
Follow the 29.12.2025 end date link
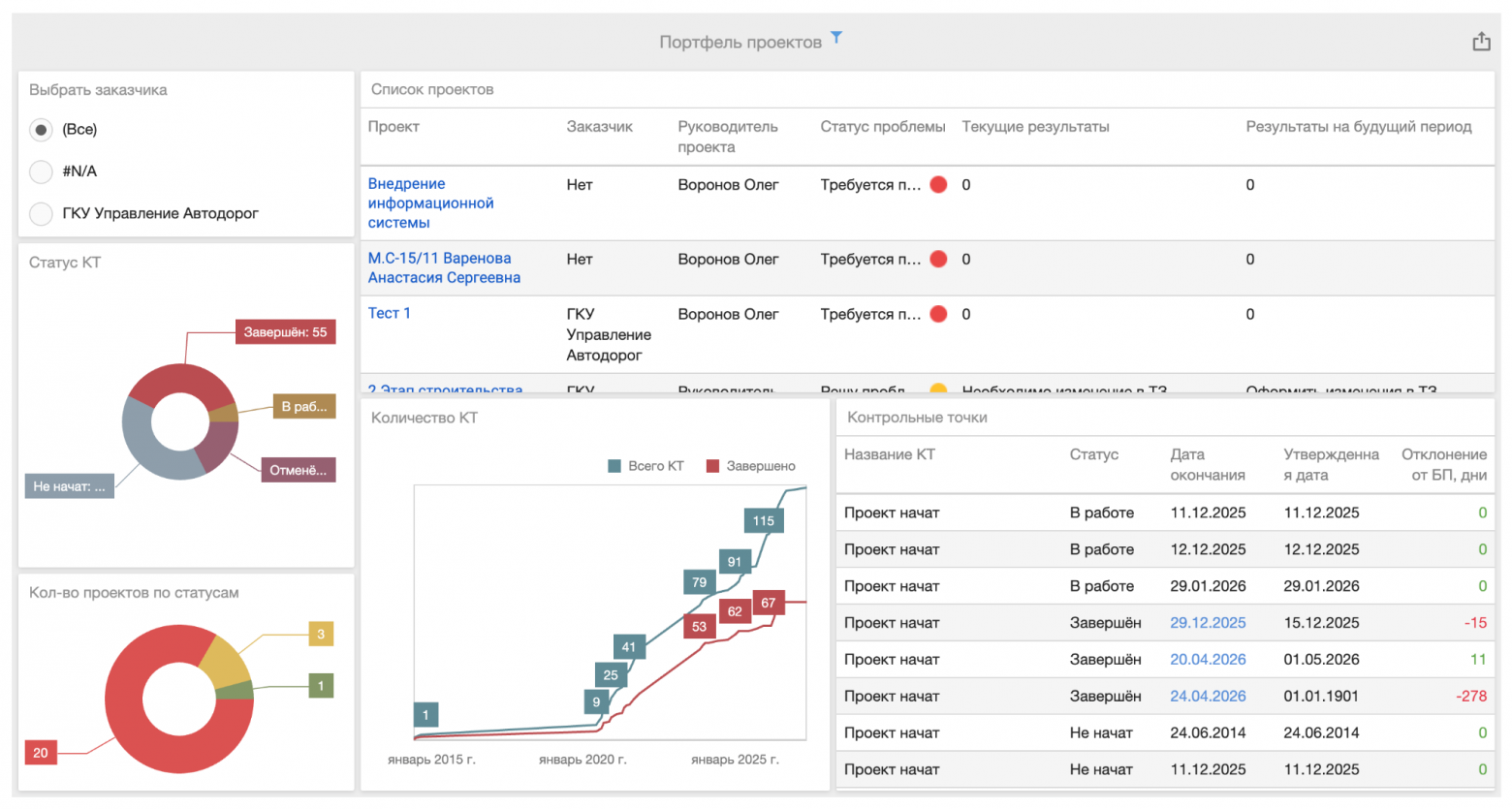click(1208, 623)
